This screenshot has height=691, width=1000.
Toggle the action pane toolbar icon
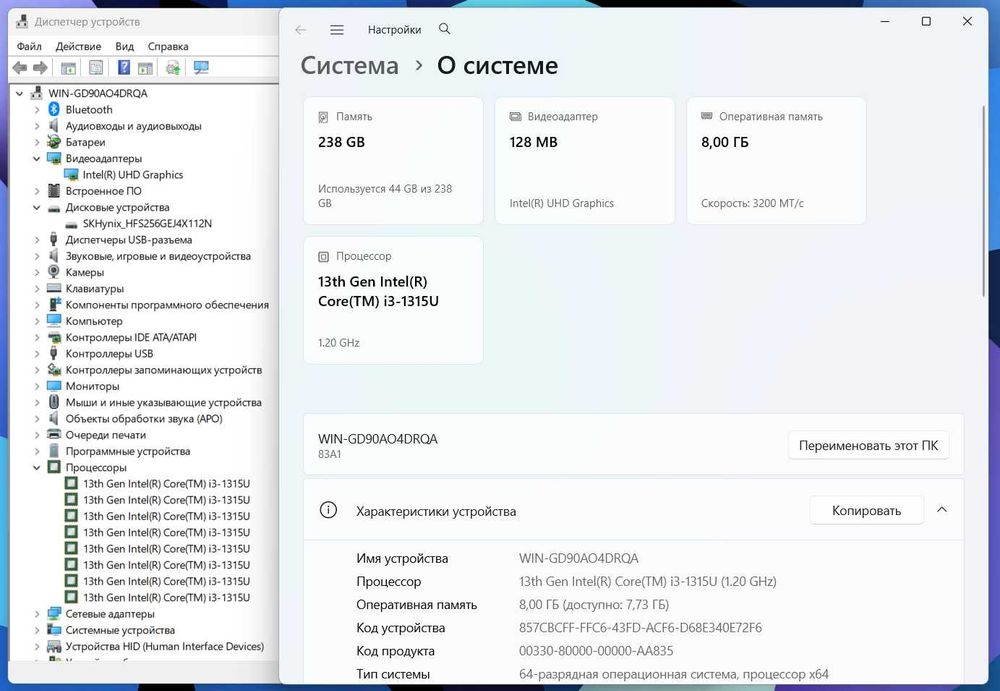click(x=145, y=68)
